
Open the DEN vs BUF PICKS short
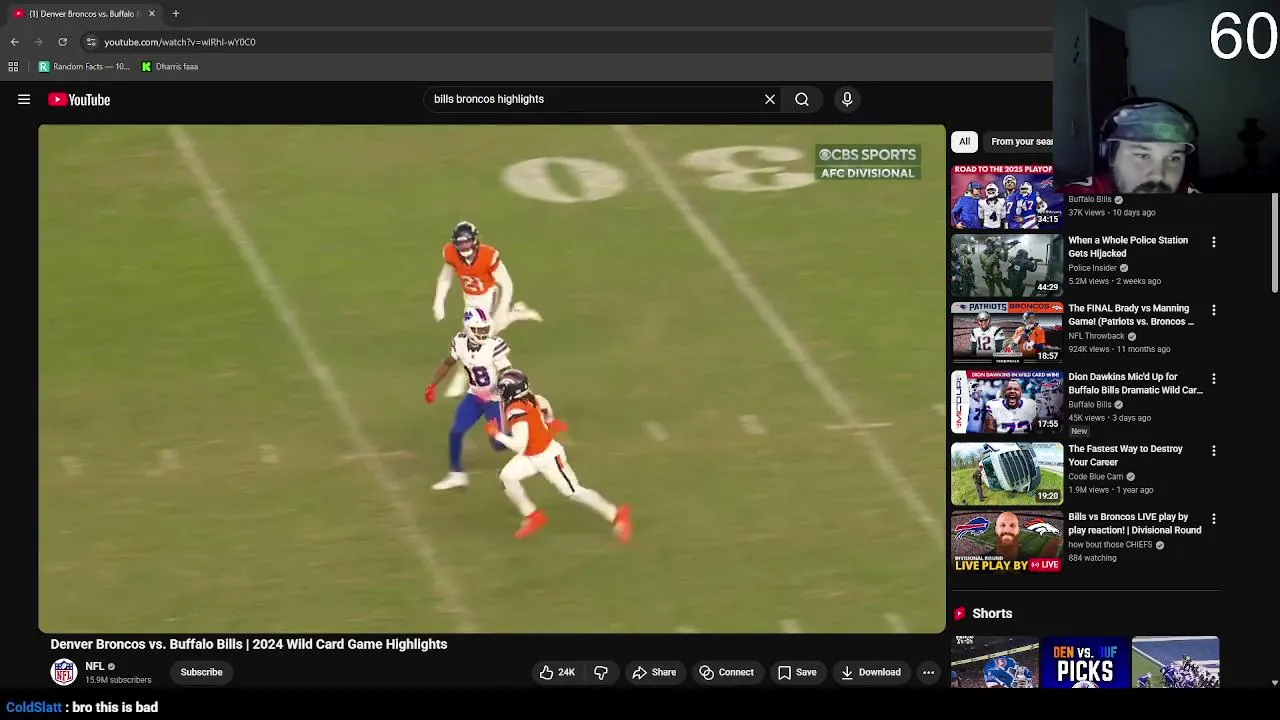[1085, 662]
